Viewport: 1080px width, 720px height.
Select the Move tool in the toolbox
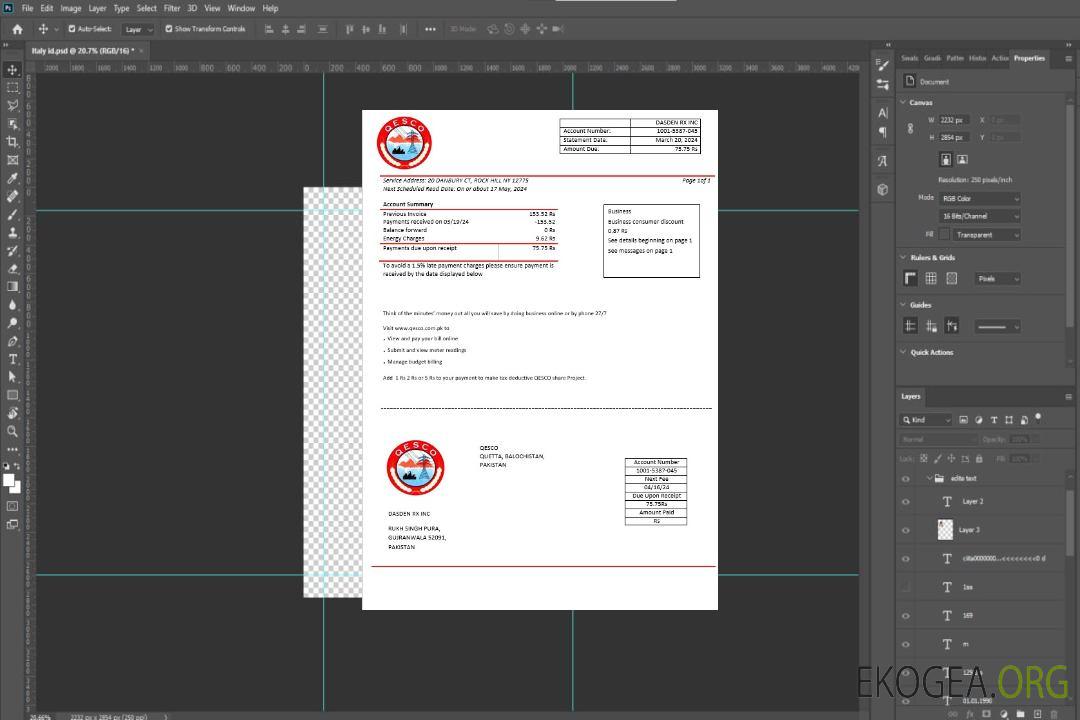pyautogui.click(x=12, y=70)
